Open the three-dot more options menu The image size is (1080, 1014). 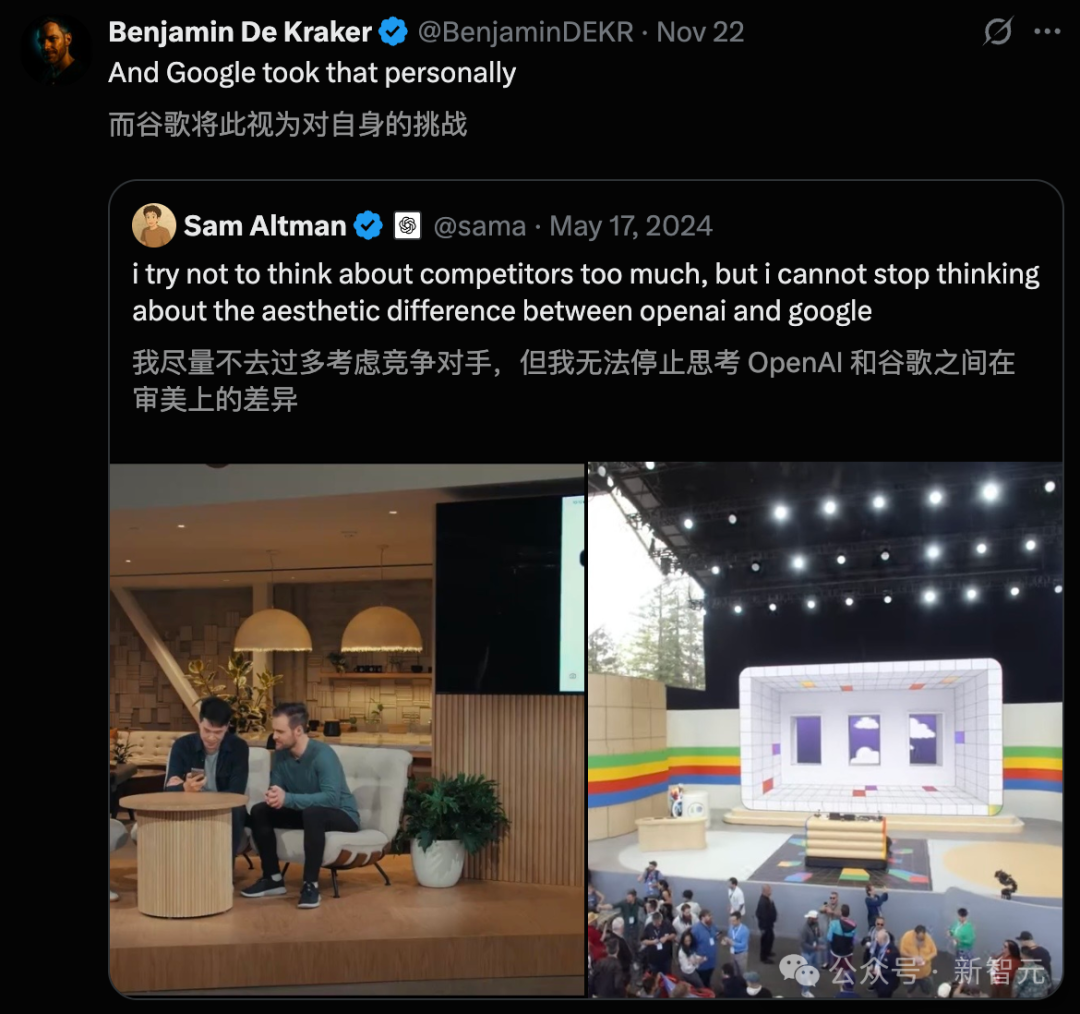coord(1047,32)
